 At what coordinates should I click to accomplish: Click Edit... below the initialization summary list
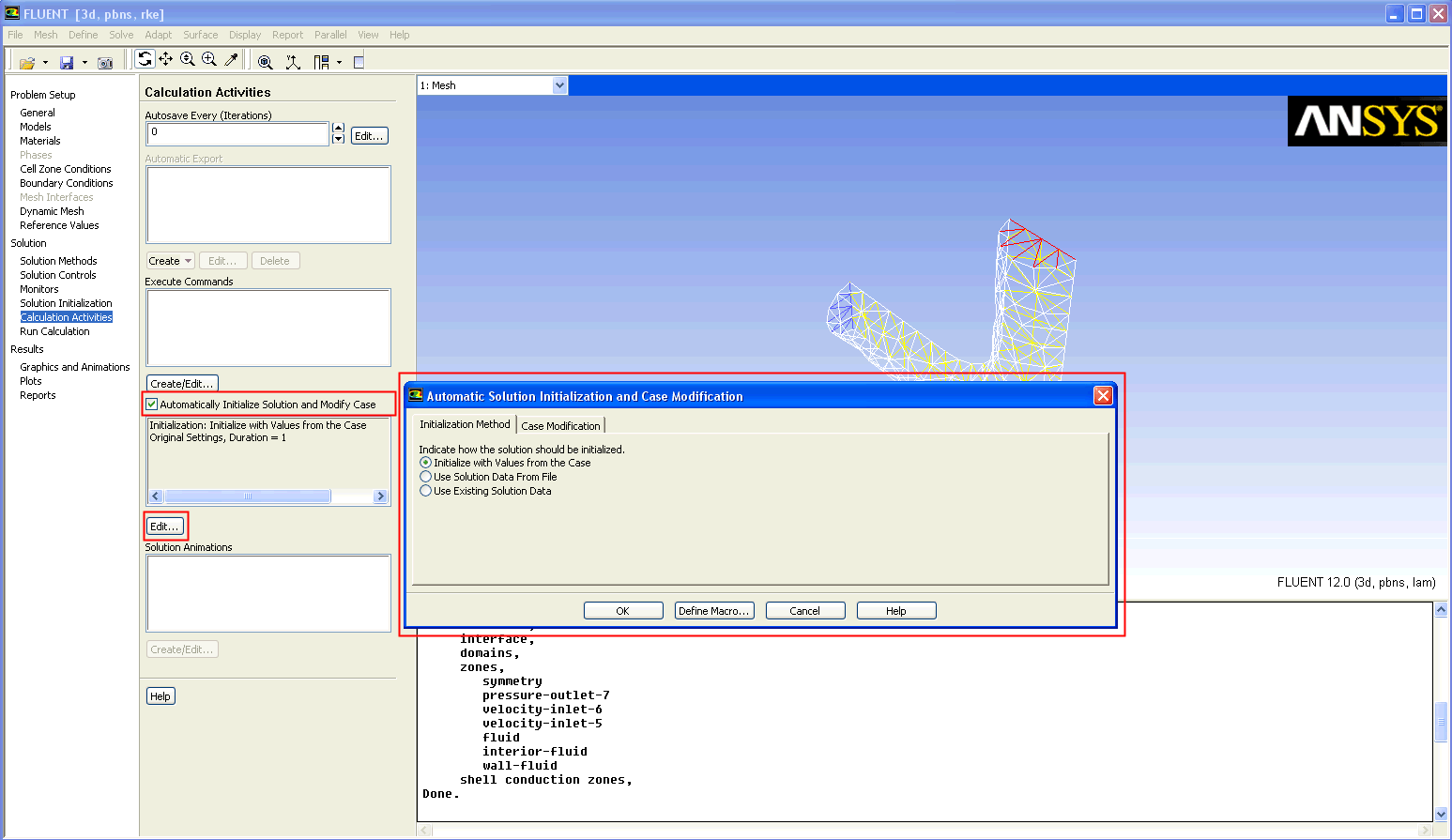coord(165,527)
